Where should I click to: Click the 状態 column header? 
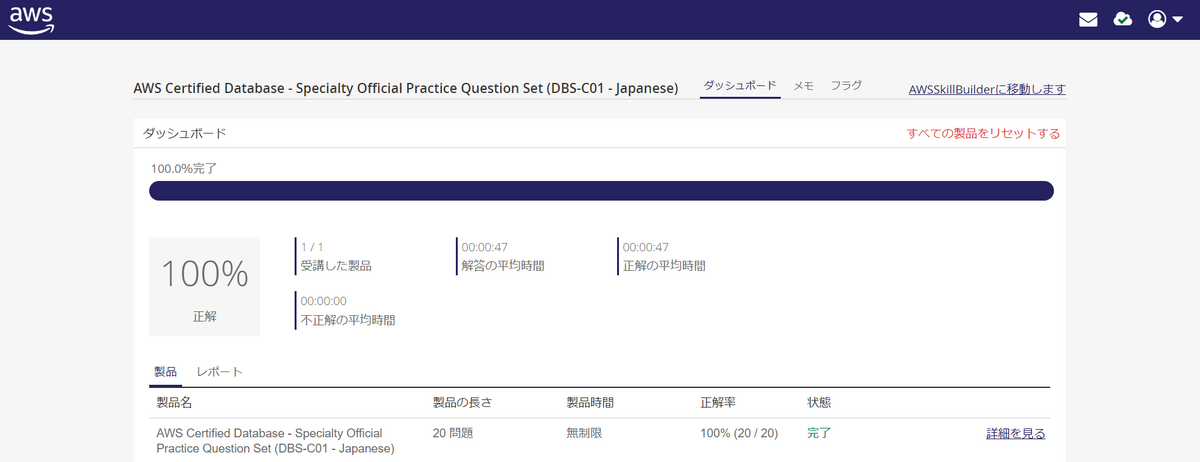click(x=819, y=402)
